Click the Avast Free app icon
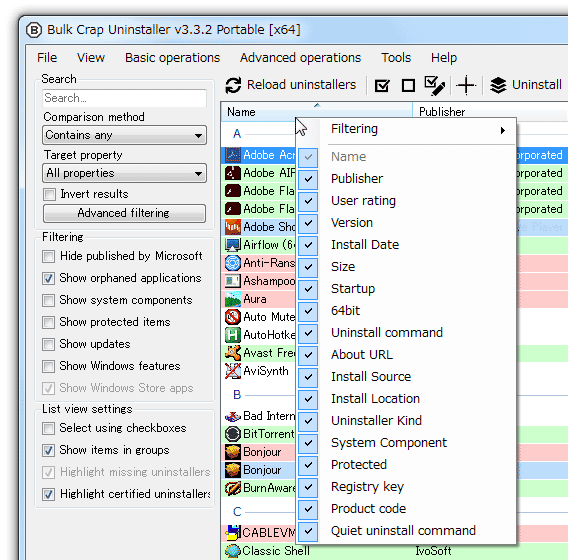 (233, 353)
